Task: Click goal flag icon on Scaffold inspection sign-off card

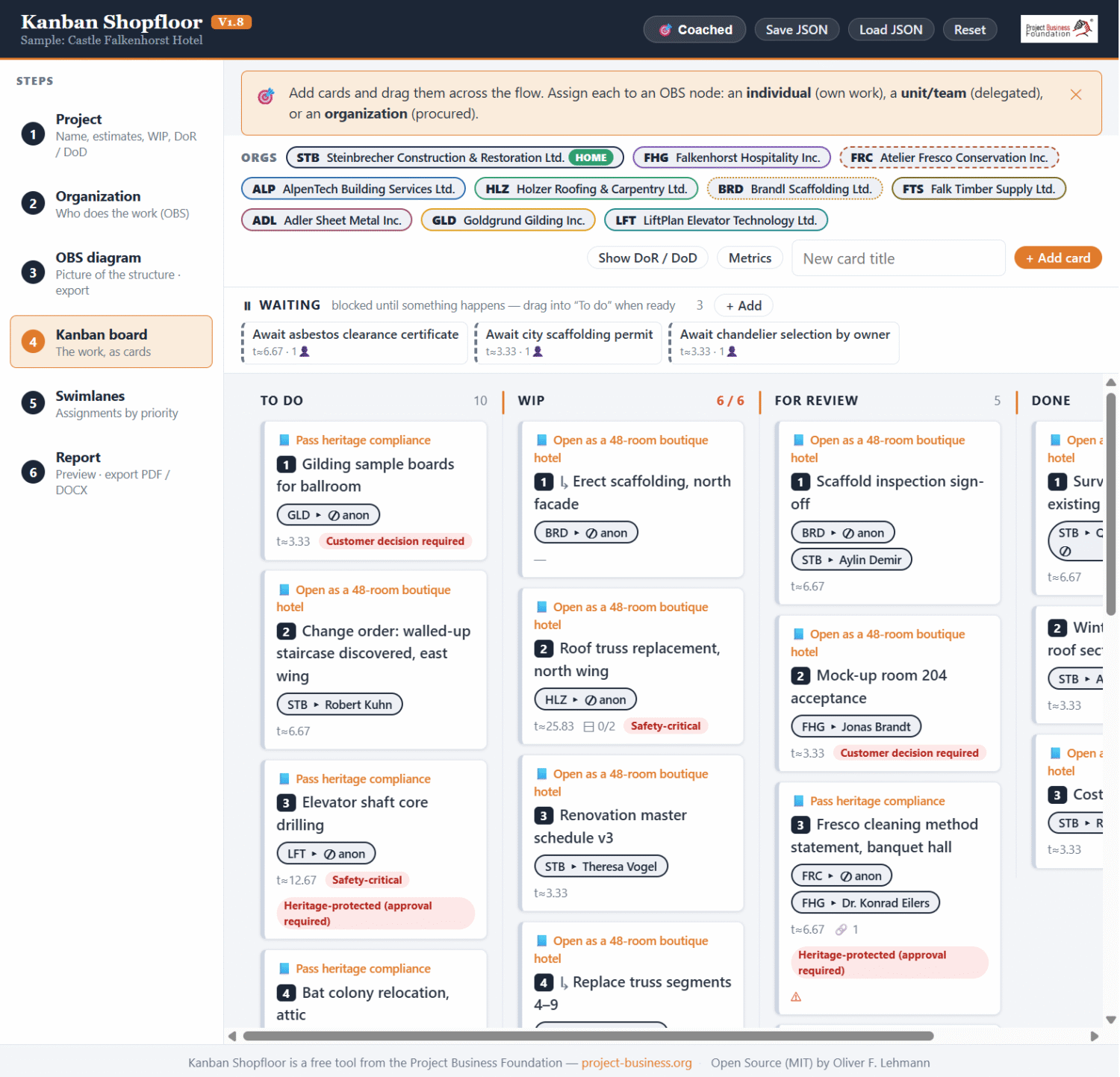Action: point(798,440)
